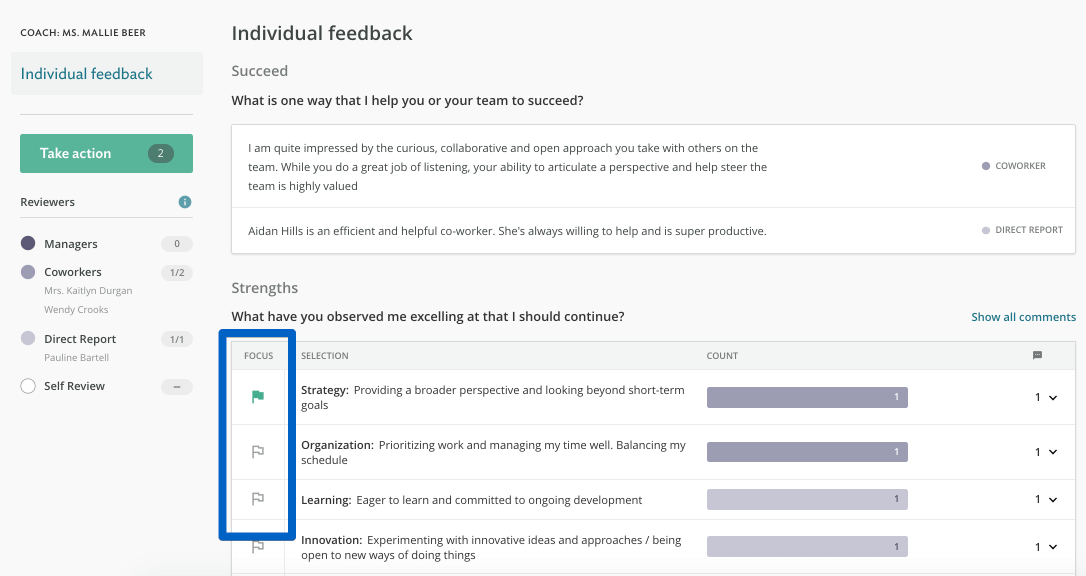Viewport: 1086px width, 576px height.
Task: Open Show all comments
Action: (x=1023, y=316)
